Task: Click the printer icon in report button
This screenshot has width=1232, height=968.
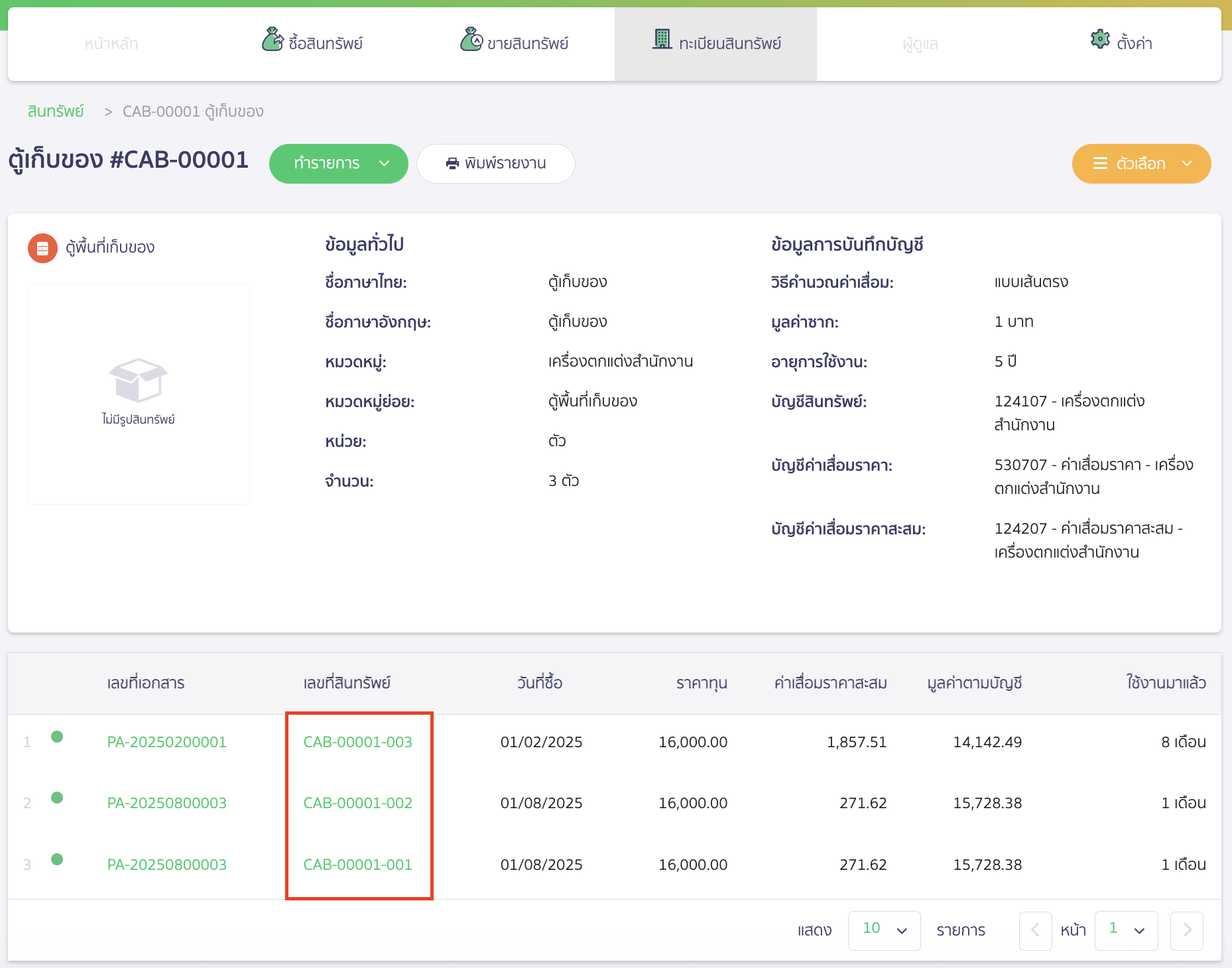Action: pyautogui.click(x=452, y=164)
